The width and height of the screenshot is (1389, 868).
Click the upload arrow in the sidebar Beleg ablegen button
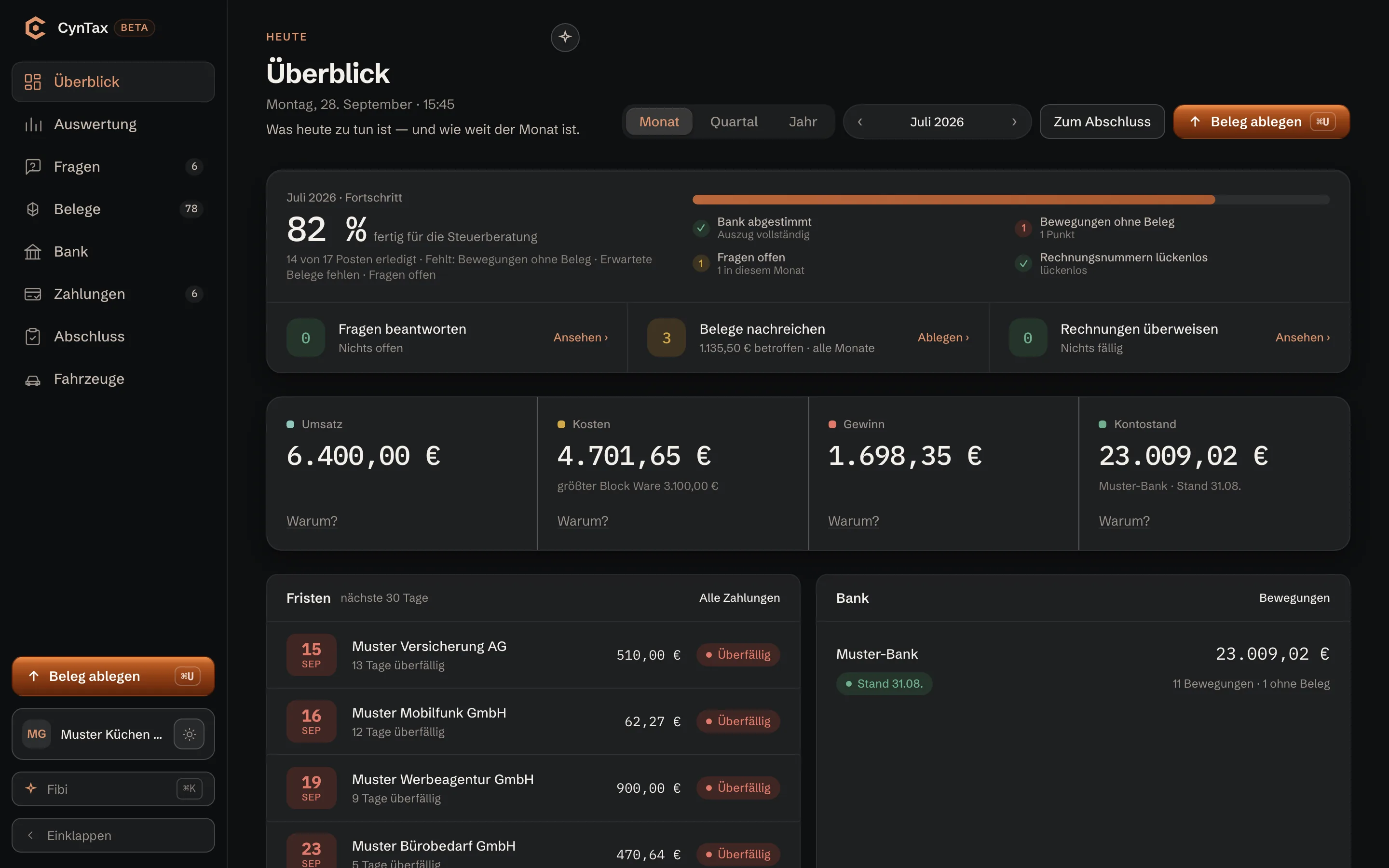click(34, 676)
